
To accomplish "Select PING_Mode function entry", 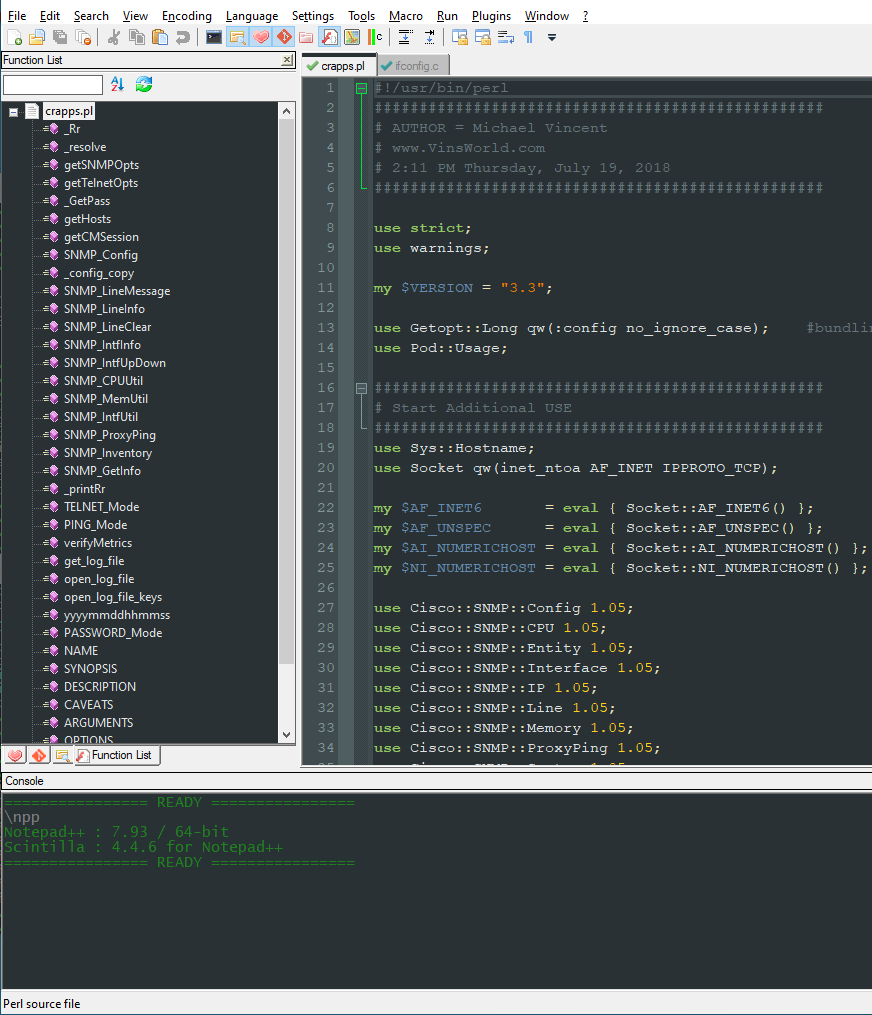I will pyautogui.click(x=95, y=525).
